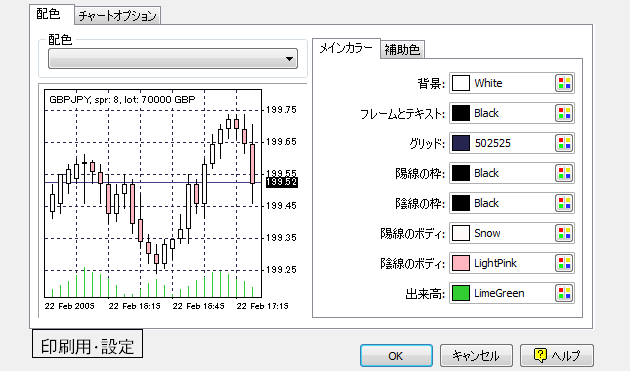This screenshot has width=630, height=371.
Task: Switch to the チャートオプション tab
Action: click(x=117, y=16)
